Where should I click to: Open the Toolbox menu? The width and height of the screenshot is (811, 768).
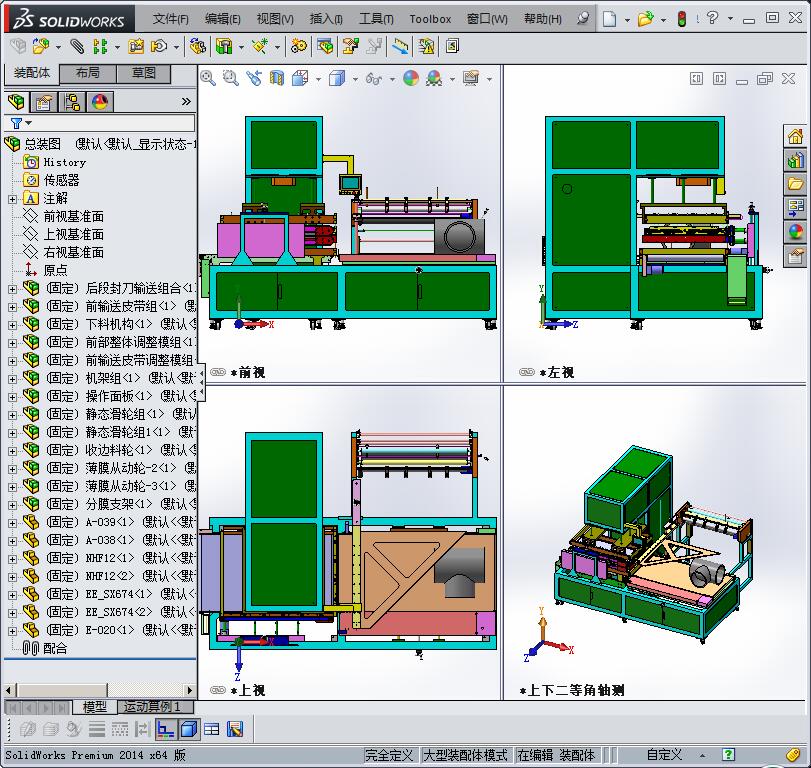click(430, 19)
